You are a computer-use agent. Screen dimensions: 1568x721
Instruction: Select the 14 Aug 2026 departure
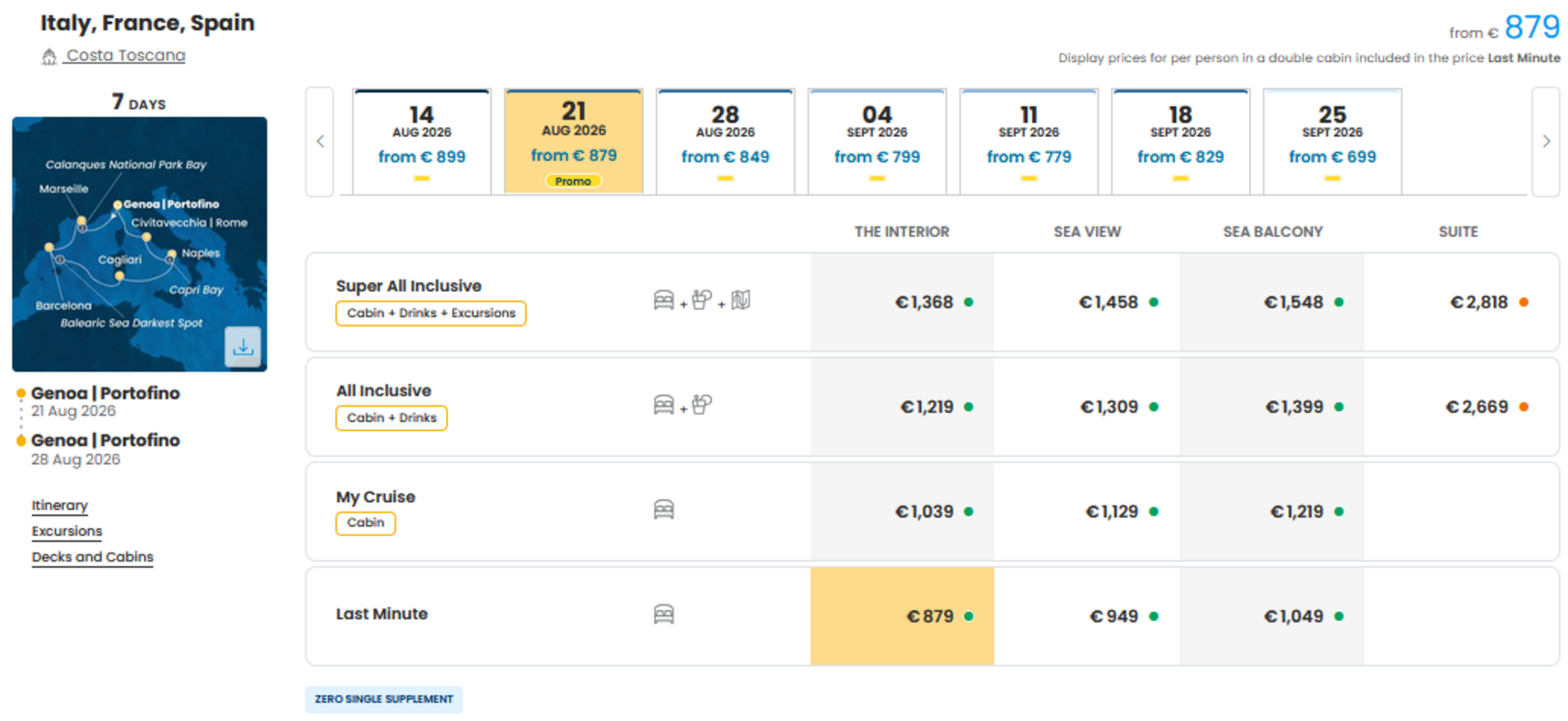click(x=422, y=141)
